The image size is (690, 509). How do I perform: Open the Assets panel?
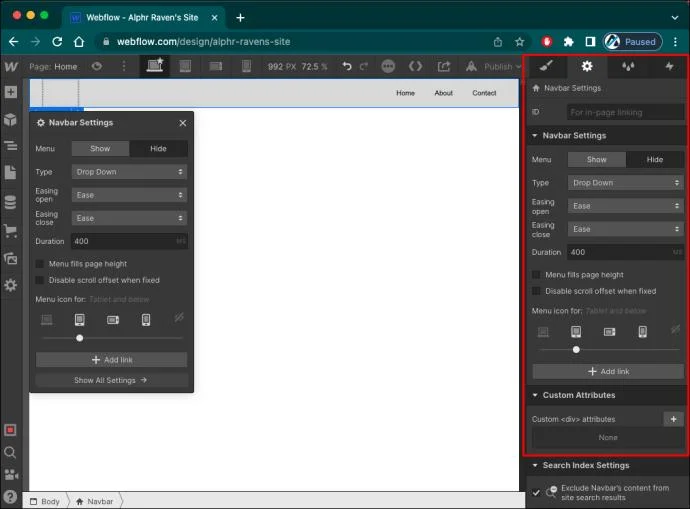[11, 258]
